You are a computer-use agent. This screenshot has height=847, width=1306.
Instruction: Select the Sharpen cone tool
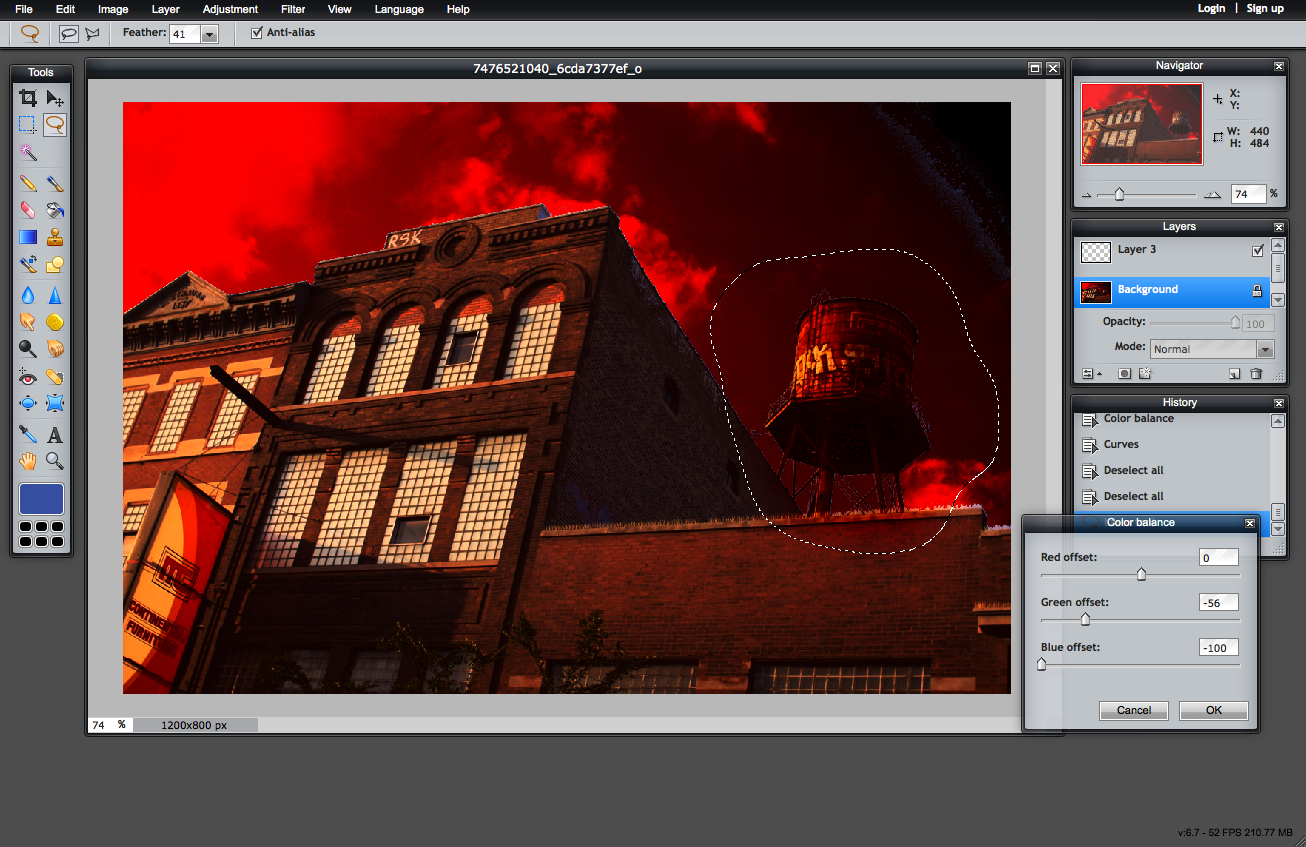point(55,295)
